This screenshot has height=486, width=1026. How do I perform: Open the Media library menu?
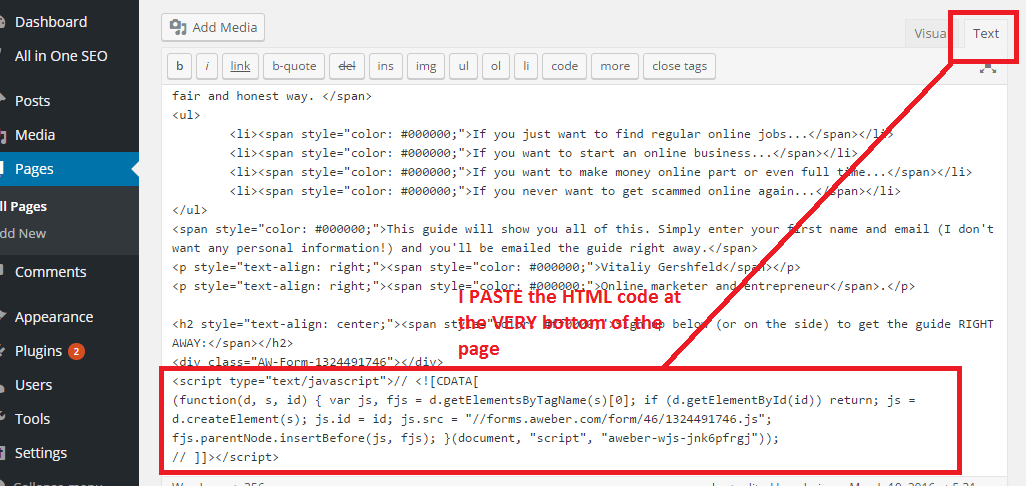[35, 135]
